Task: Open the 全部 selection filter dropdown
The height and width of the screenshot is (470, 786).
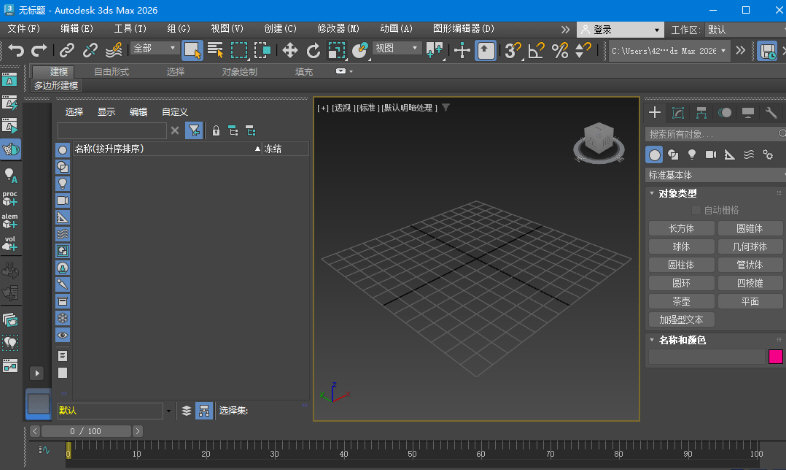Action: click(x=154, y=48)
